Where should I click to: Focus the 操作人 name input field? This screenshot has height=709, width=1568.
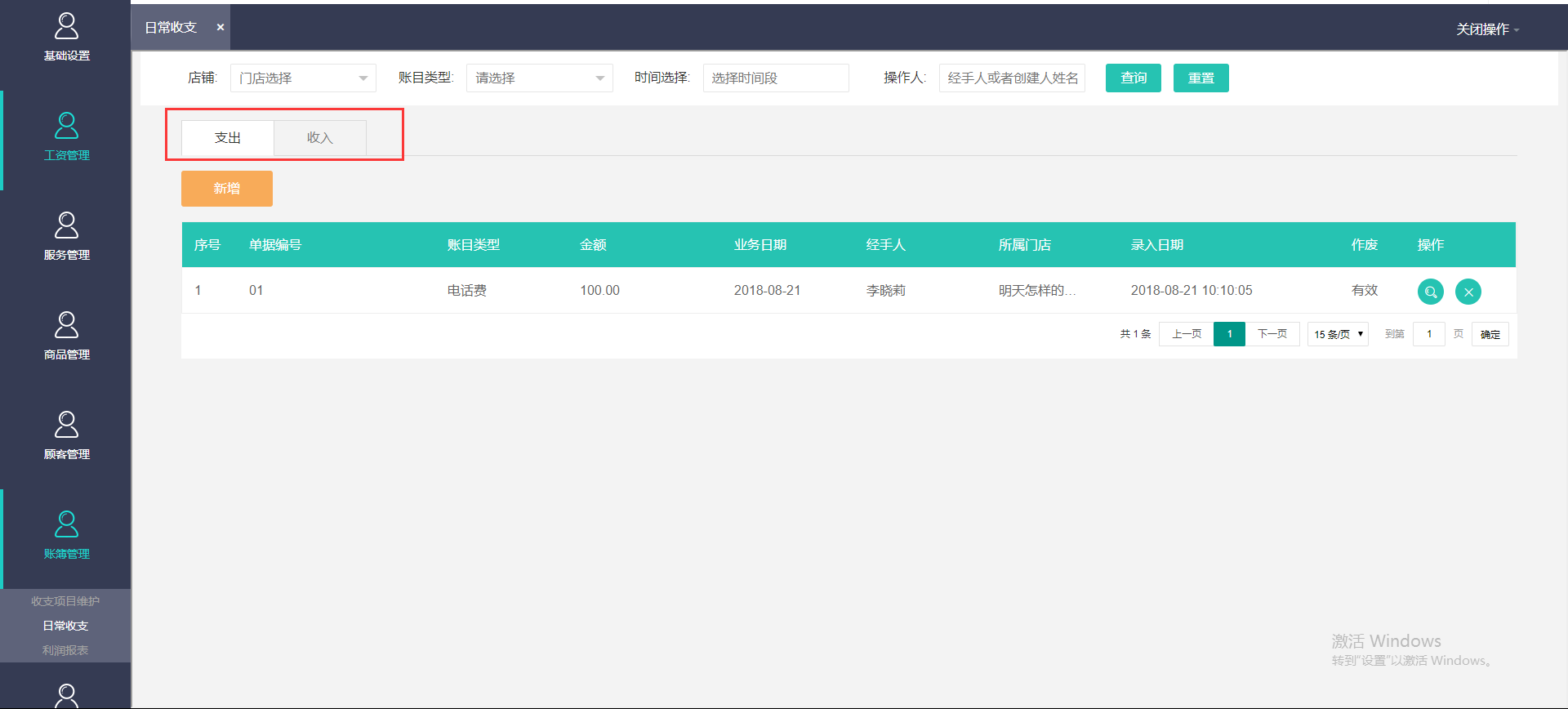[x=1012, y=78]
